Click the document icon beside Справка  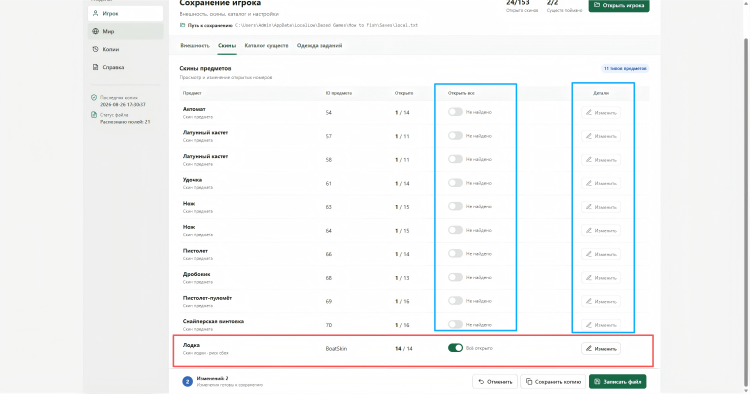[95, 67]
